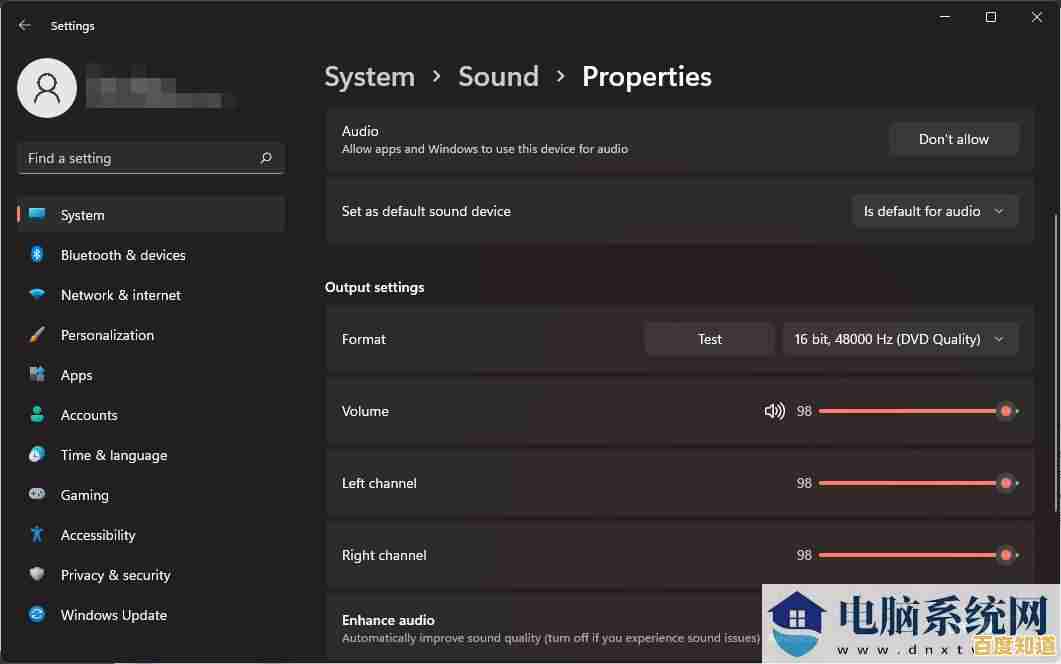Screen dimensions: 1061x664
Task: Click System in the breadcrumb trail
Action: pyautogui.click(x=369, y=76)
